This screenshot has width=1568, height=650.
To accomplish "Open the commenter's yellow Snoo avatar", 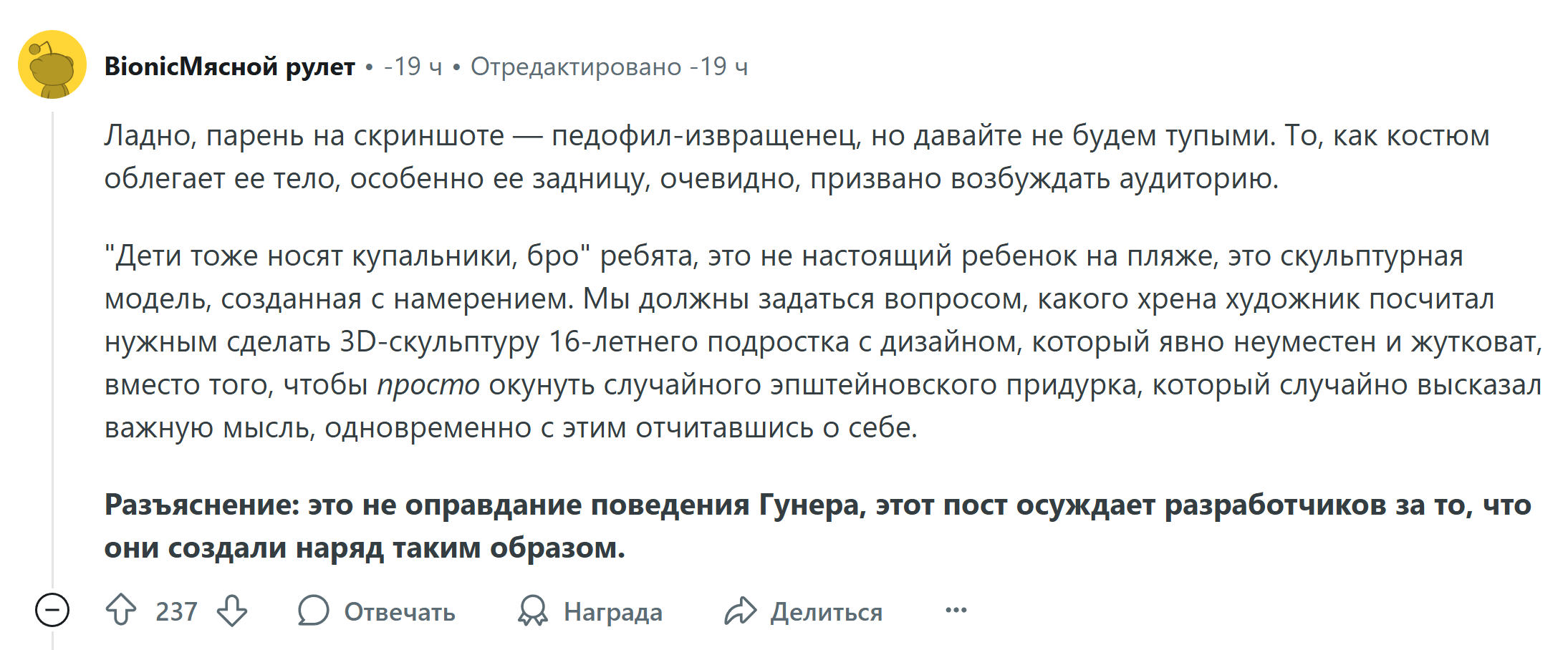I will tap(52, 64).
